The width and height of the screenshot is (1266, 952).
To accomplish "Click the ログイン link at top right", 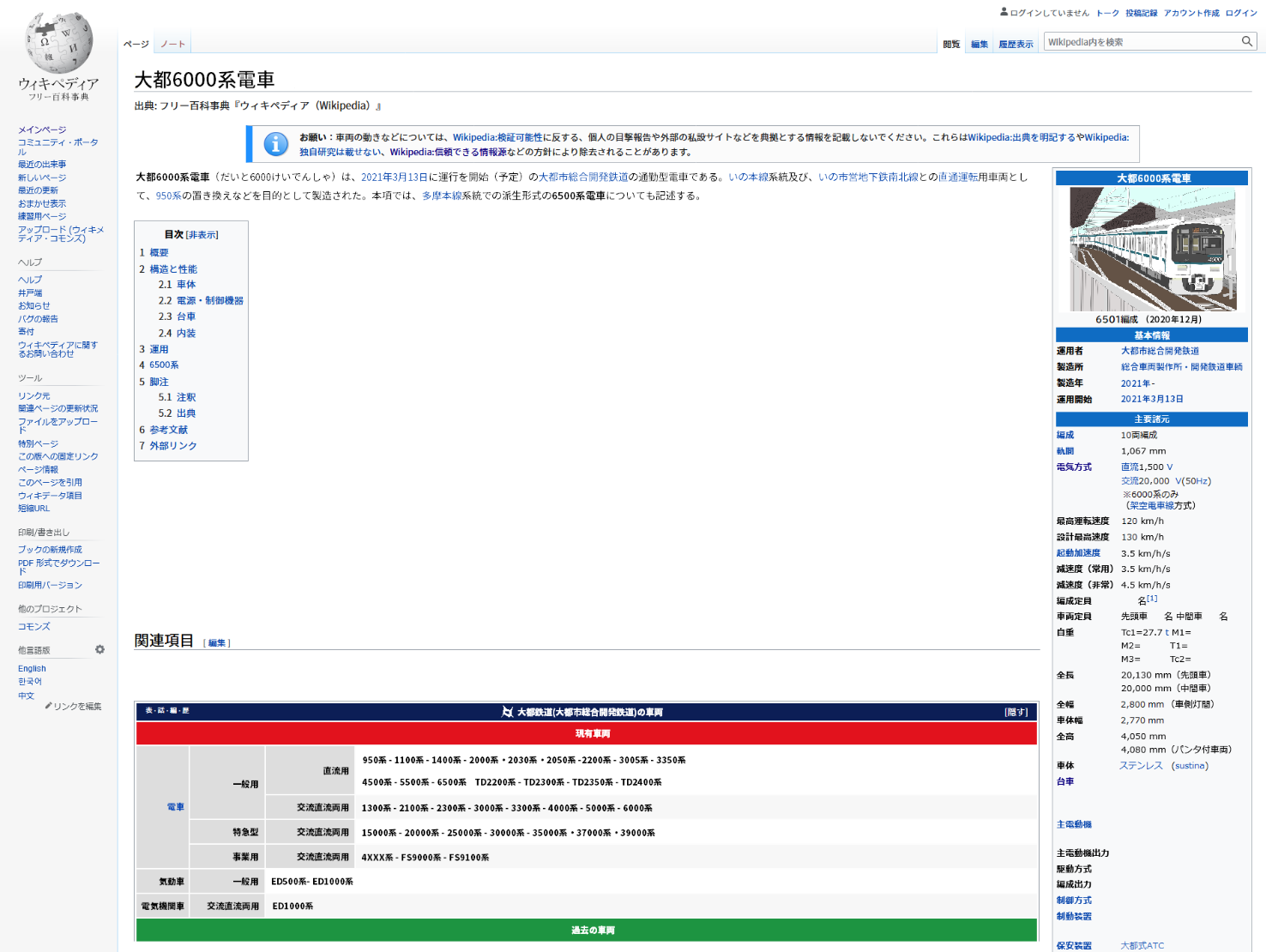I will point(1240,13).
